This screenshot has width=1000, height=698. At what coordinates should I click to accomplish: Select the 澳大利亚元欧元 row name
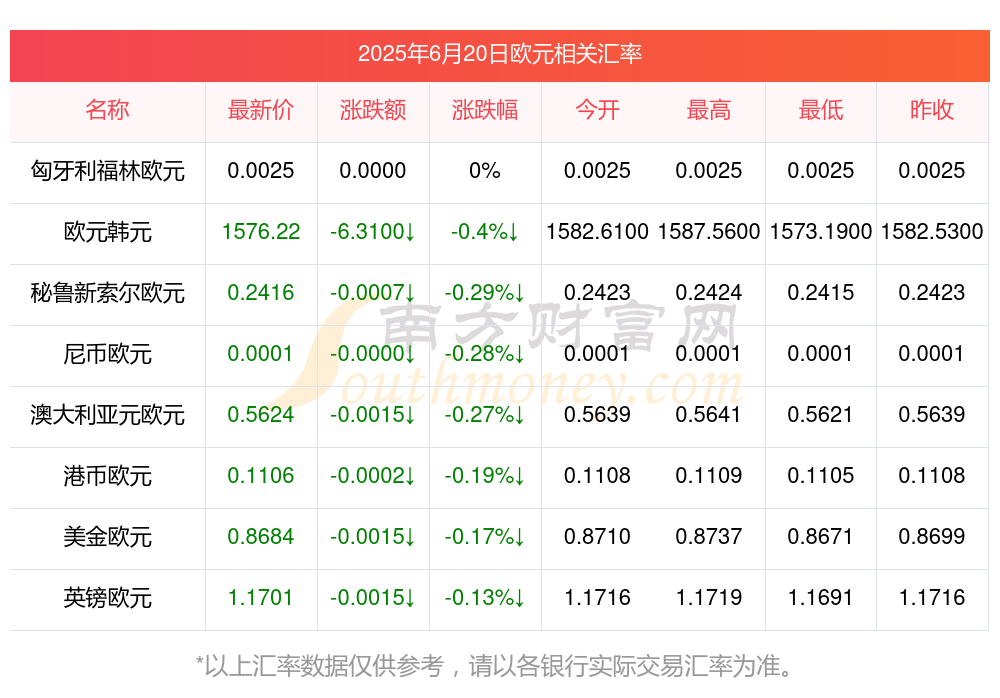click(x=107, y=415)
